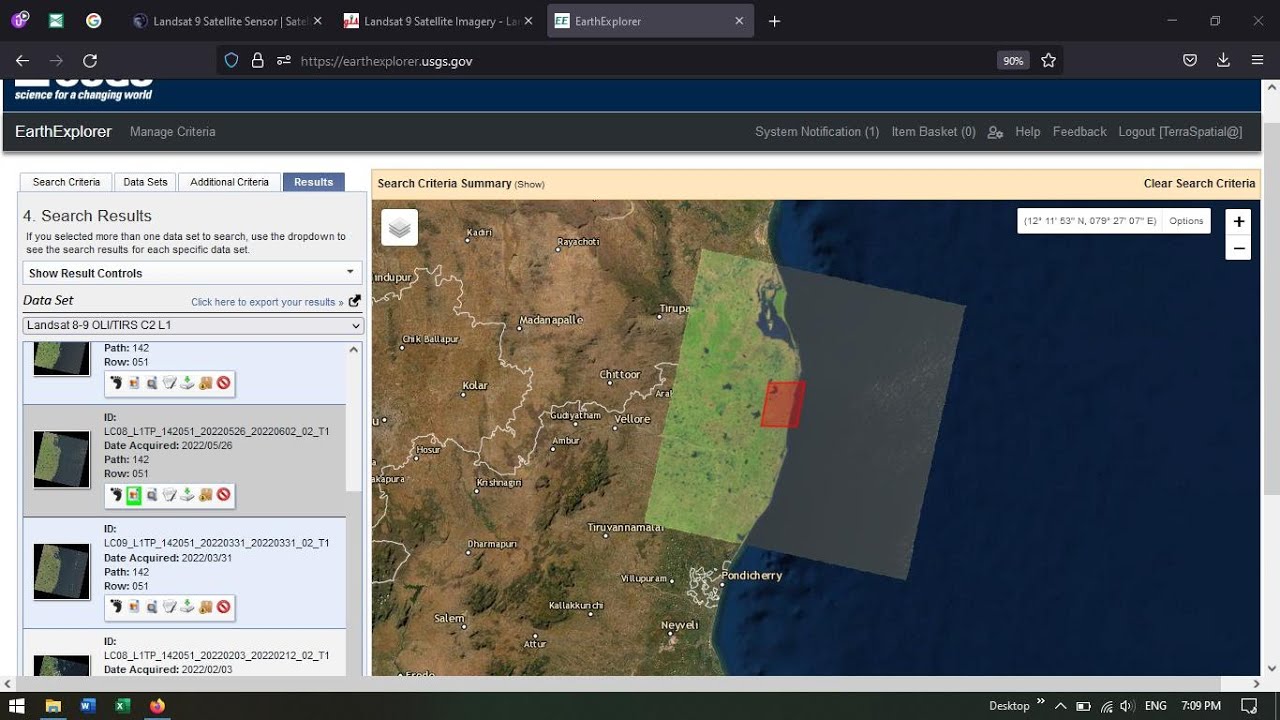Open the Item Basket (0)
The image size is (1280, 720).
click(933, 132)
